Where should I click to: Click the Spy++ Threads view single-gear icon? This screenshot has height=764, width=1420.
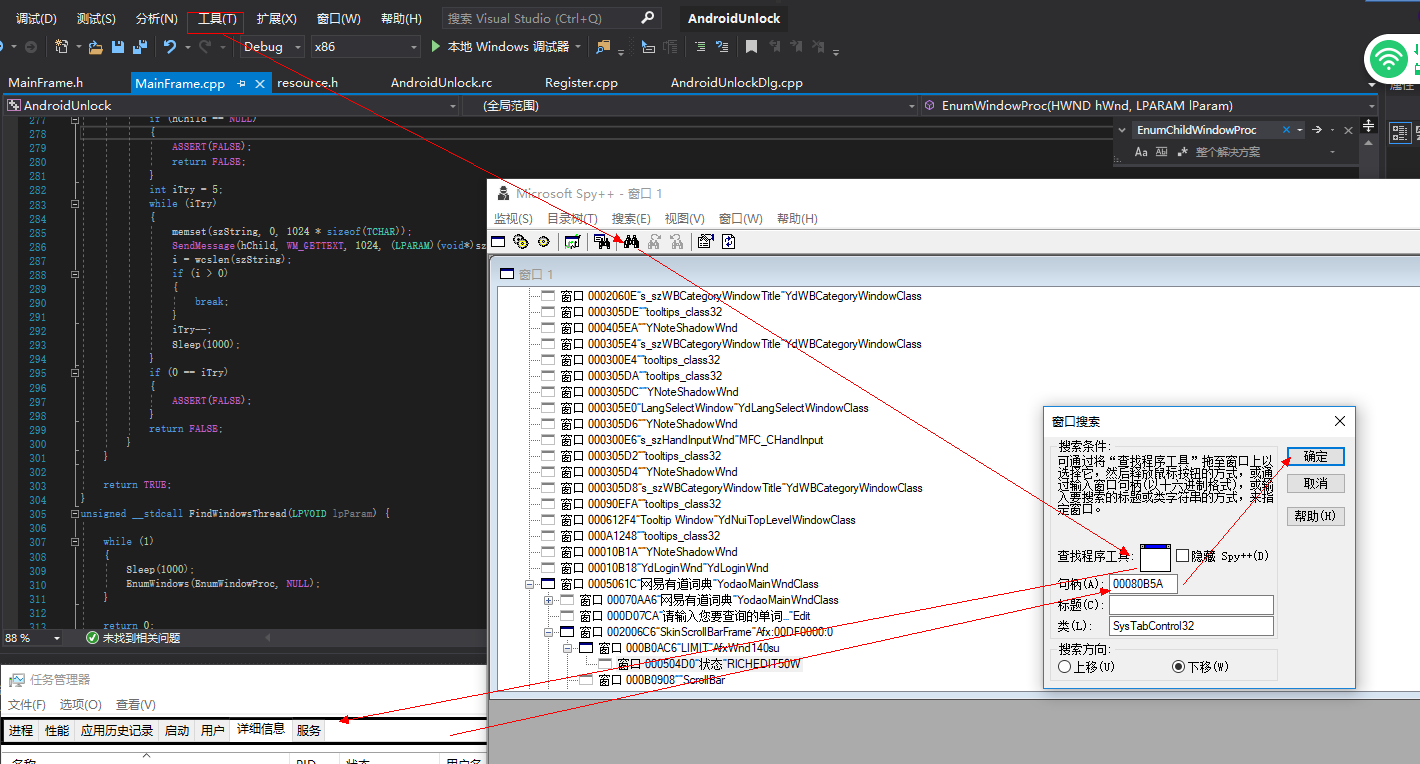[543, 241]
